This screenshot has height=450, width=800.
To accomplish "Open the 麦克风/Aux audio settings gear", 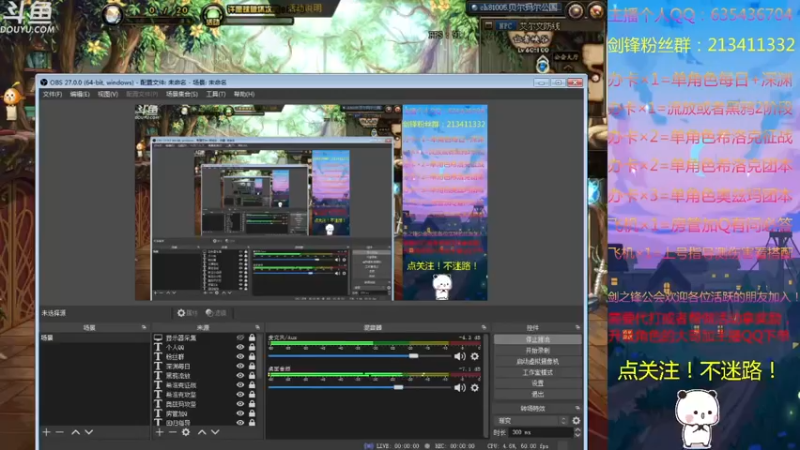I will coord(474,356).
